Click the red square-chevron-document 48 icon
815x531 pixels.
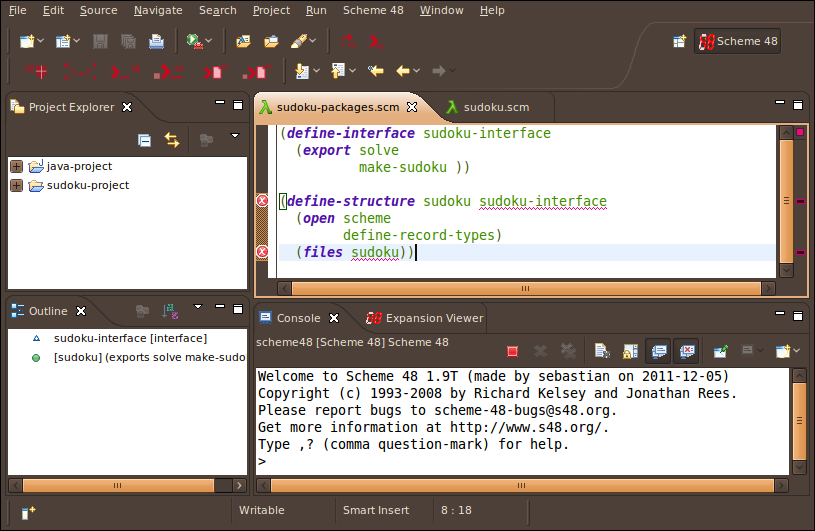click(x=257, y=71)
